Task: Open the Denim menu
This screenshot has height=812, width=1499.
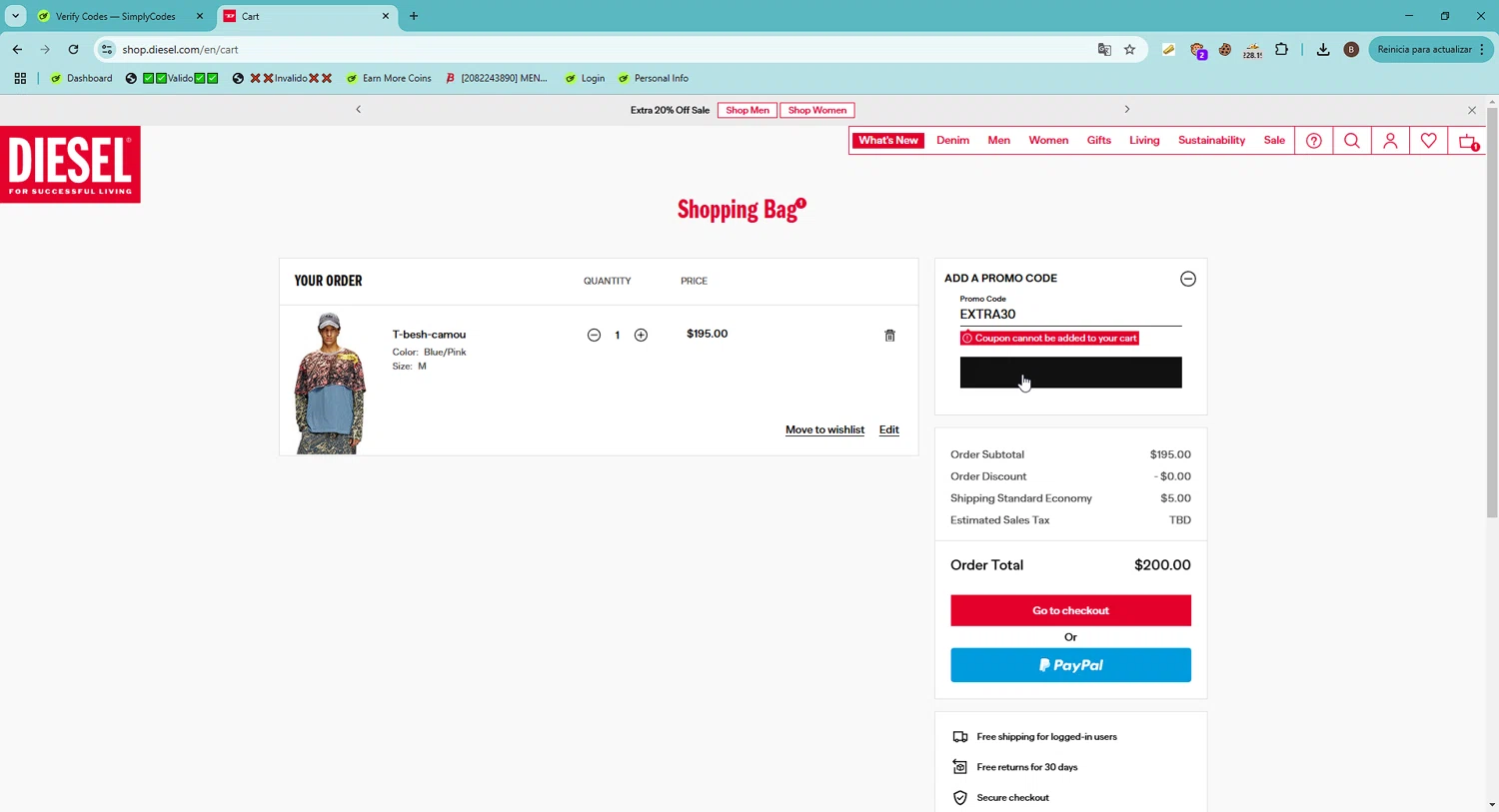Action: click(x=952, y=141)
